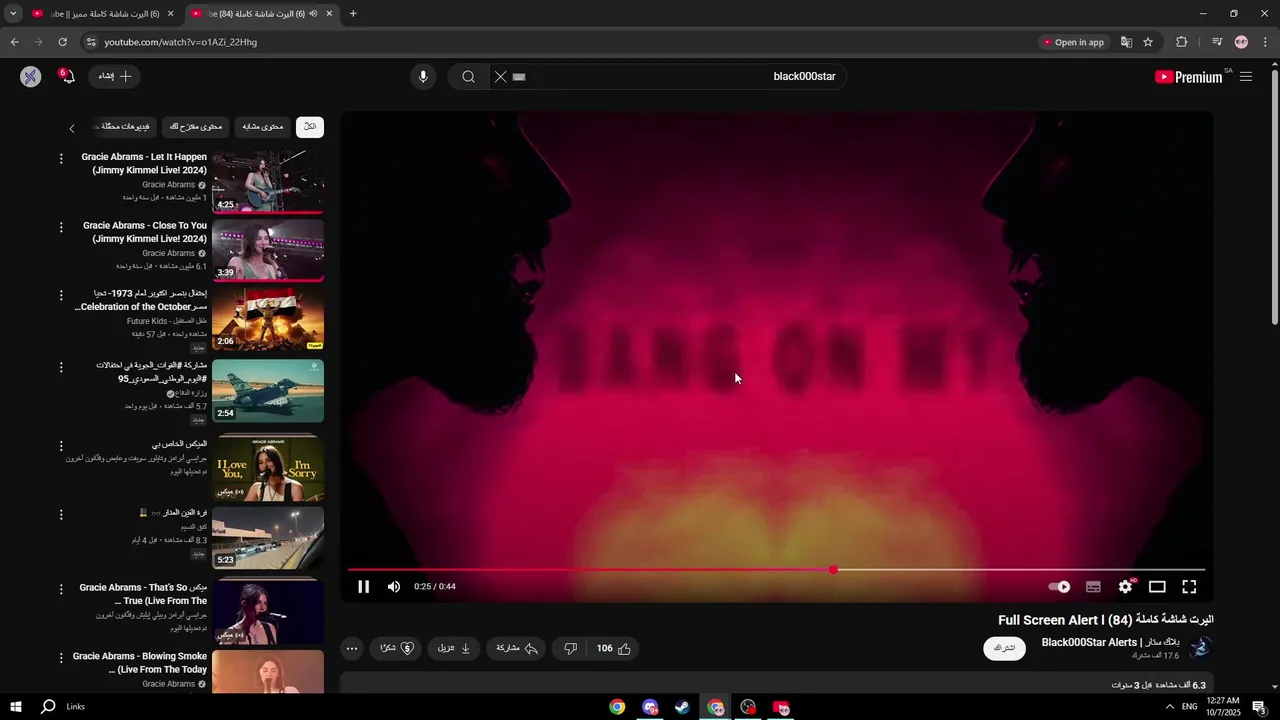The height and width of the screenshot is (720, 1280).
Task: Open Let It Happen video thumbnail
Action: point(268,182)
